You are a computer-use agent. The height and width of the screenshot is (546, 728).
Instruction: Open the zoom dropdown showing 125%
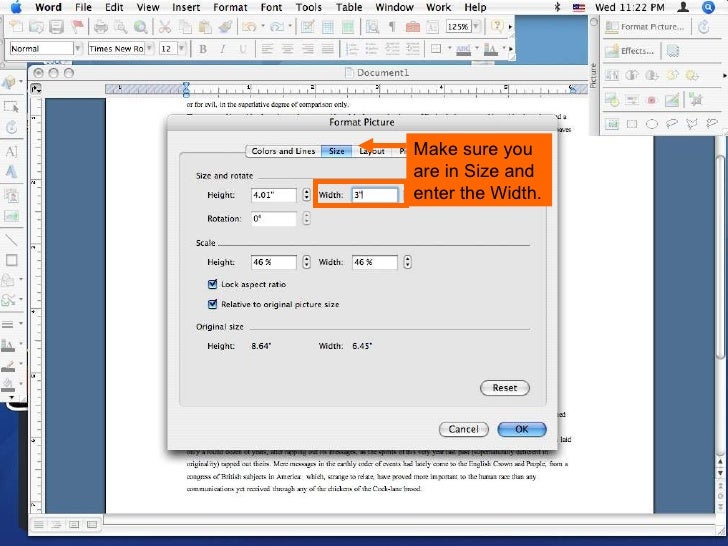click(x=475, y=26)
